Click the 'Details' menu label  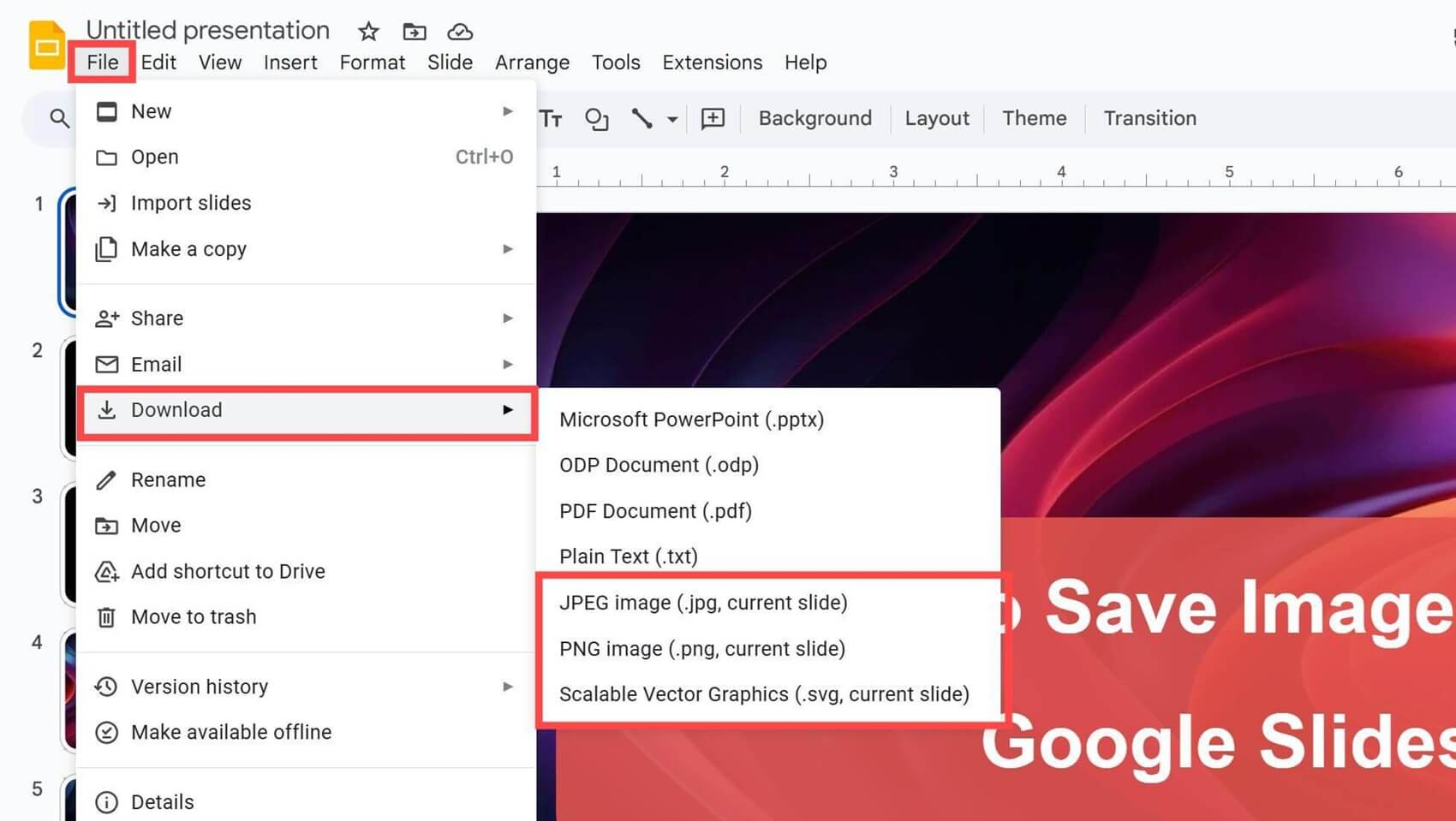(162, 802)
